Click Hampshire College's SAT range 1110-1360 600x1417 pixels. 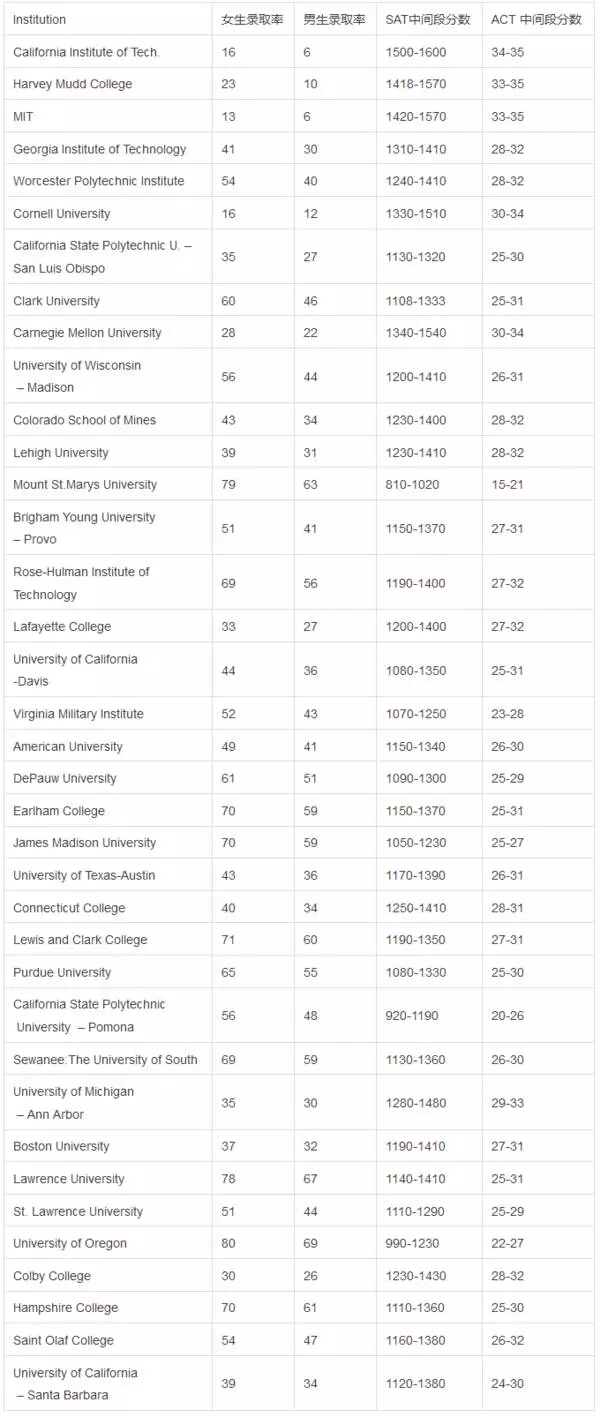tap(416, 1308)
